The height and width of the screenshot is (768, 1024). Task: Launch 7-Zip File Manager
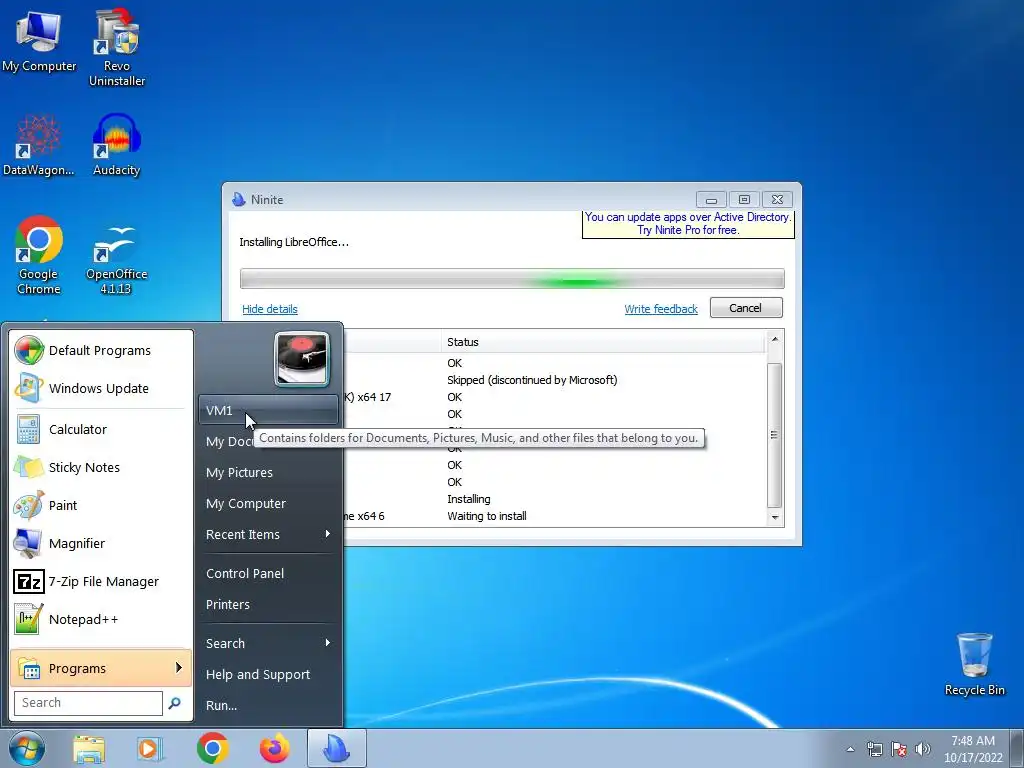coord(101,581)
